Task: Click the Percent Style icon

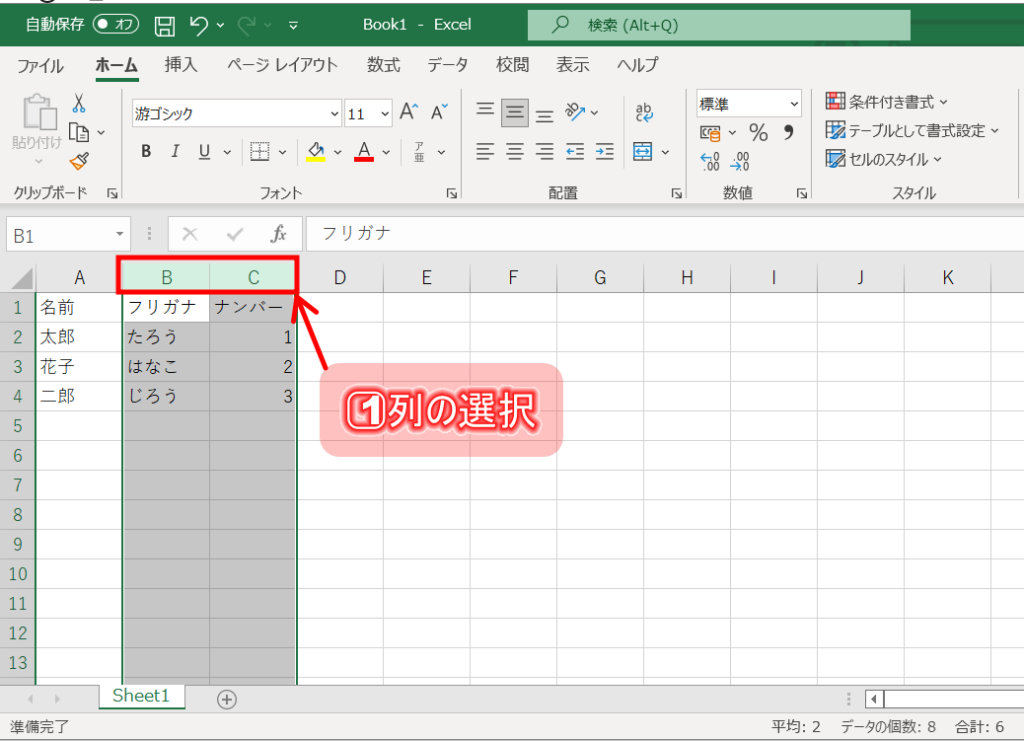Action: tap(758, 133)
